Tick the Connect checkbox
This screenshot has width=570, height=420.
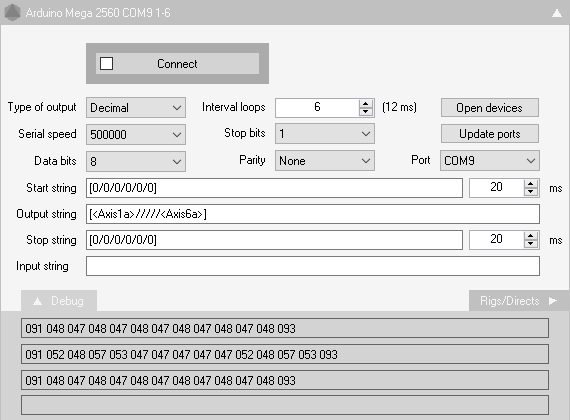[x=107, y=63]
